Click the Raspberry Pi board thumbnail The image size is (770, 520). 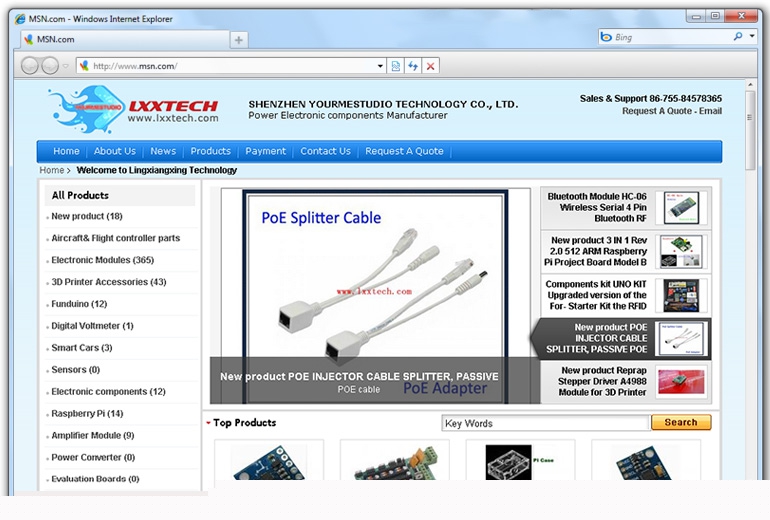coord(681,251)
